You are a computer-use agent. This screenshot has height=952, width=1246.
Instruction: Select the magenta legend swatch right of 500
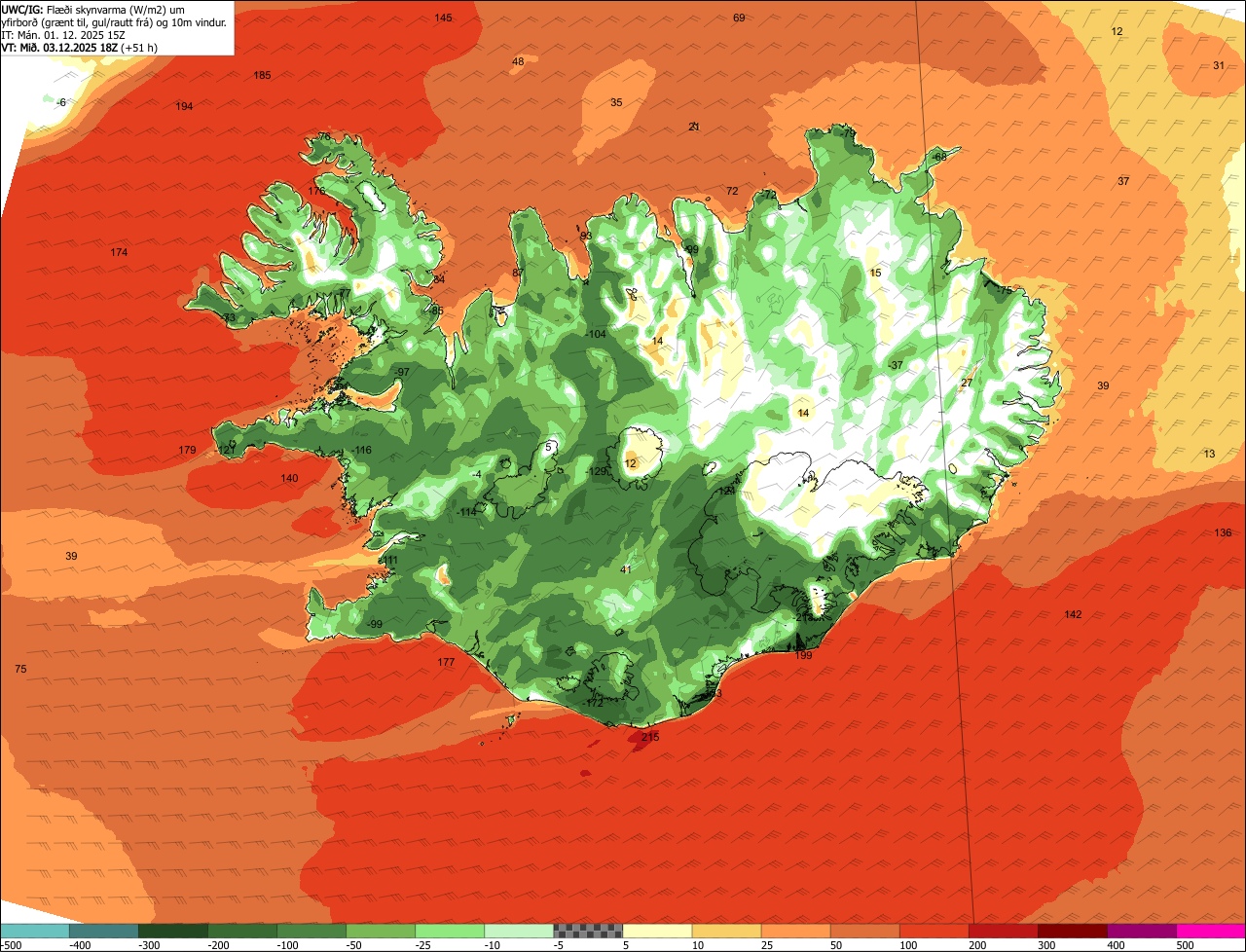1211,931
